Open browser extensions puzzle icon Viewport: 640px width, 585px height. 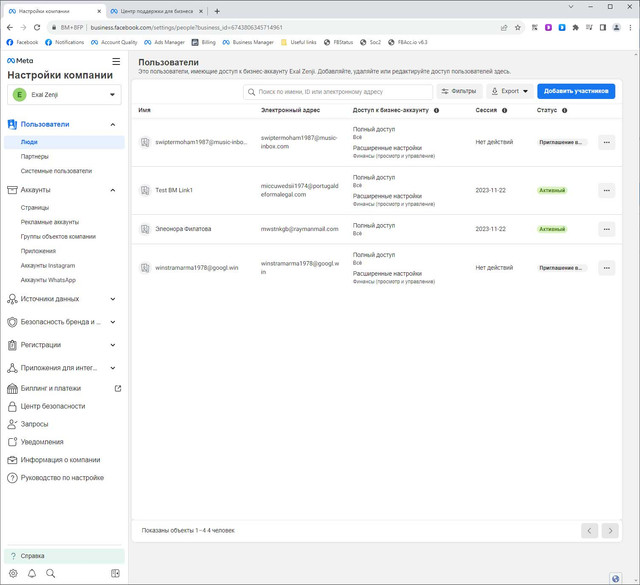coord(576,27)
